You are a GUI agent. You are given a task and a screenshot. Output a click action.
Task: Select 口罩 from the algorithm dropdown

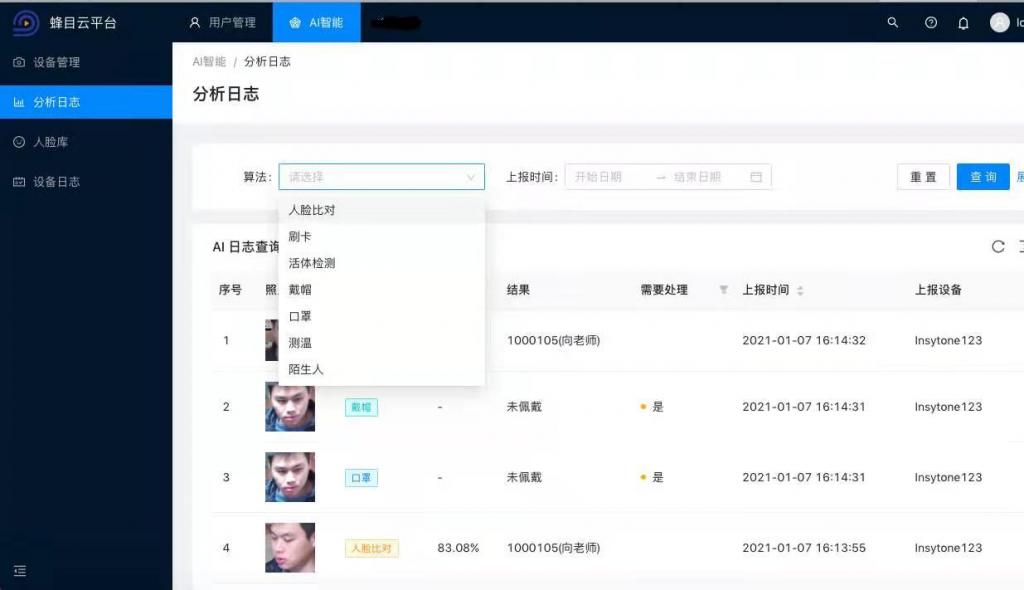(x=300, y=316)
